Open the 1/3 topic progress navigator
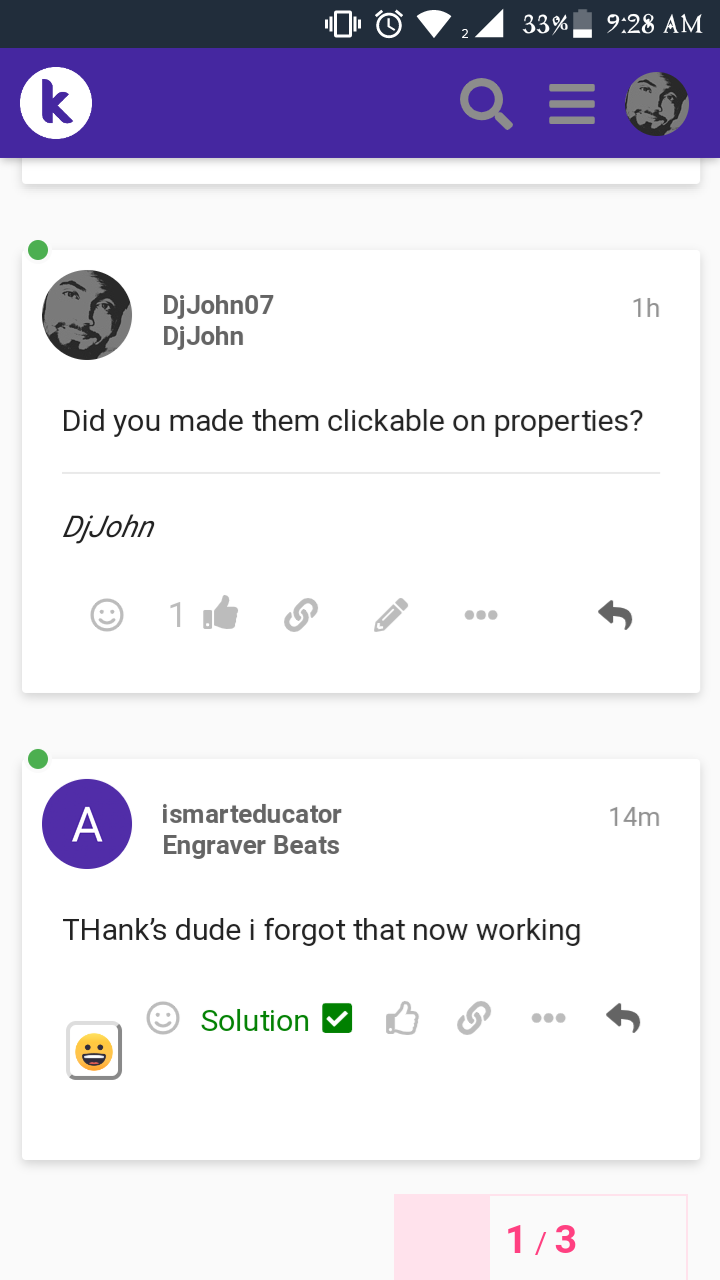720x1280 pixels. coord(541,1240)
